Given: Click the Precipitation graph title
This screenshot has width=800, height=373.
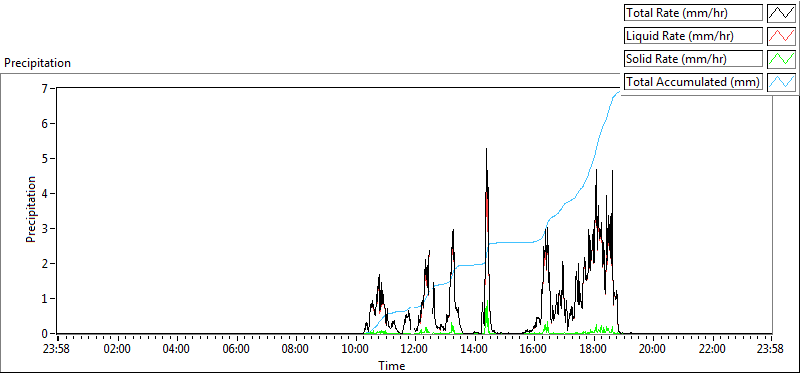Looking at the screenshot, I should coord(37,63).
